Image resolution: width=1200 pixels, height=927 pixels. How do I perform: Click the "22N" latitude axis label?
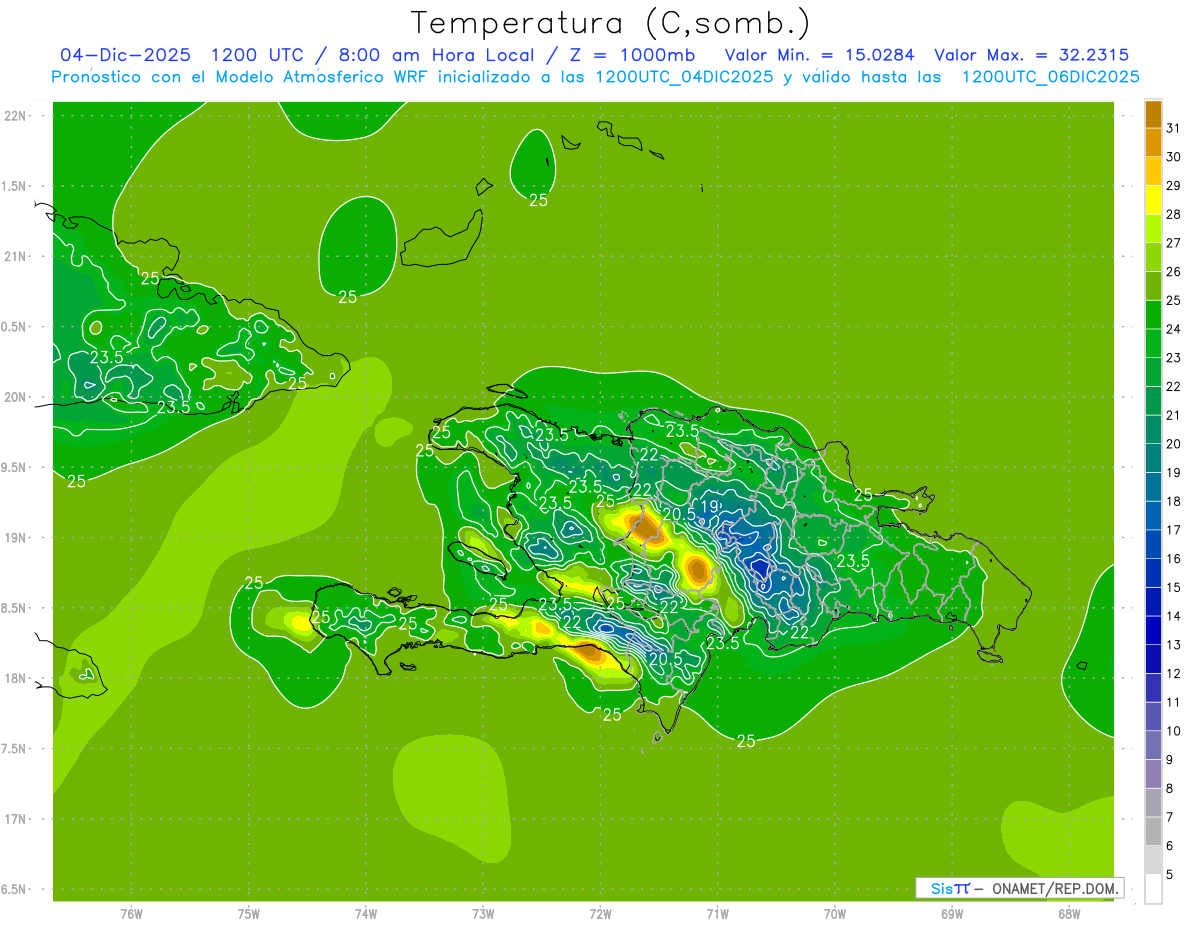pyautogui.click(x=15, y=116)
